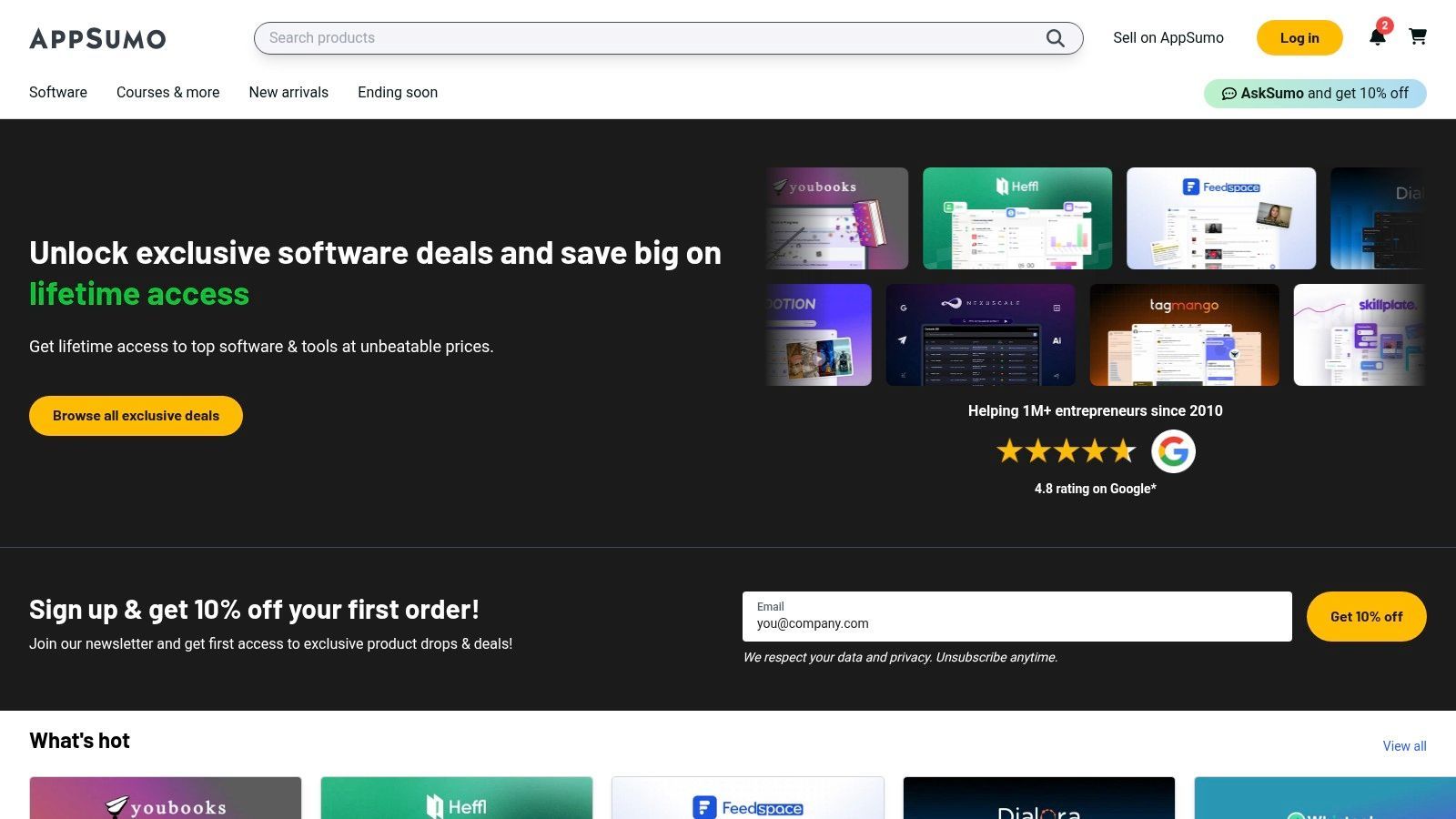The height and width of the screenshot is (819, 1456).
Task: Select the tagmango hero thumbnail
Action: pos(1184,335)
